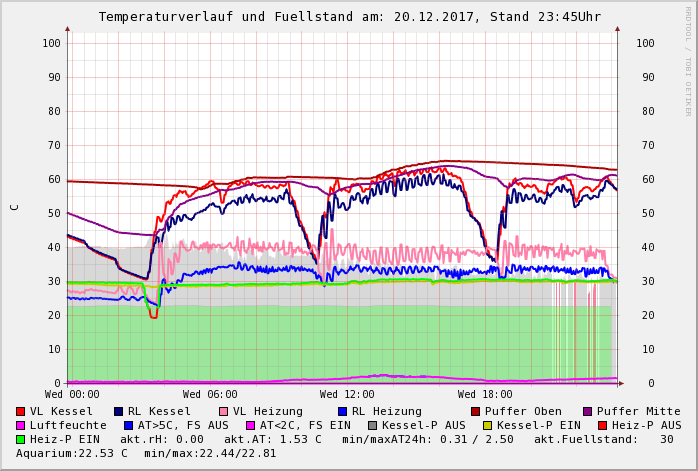The image size is (698, 471).
Task: Click the red VL Kessel legend swatch
Action: [21, 412]
